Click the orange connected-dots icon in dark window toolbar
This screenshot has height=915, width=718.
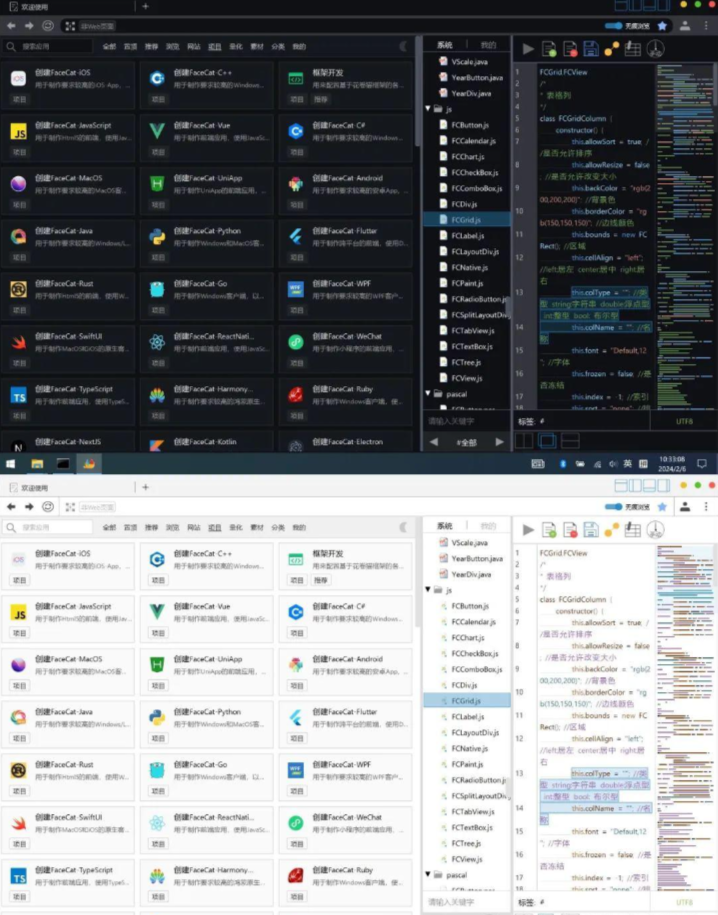tap(612, 49)
